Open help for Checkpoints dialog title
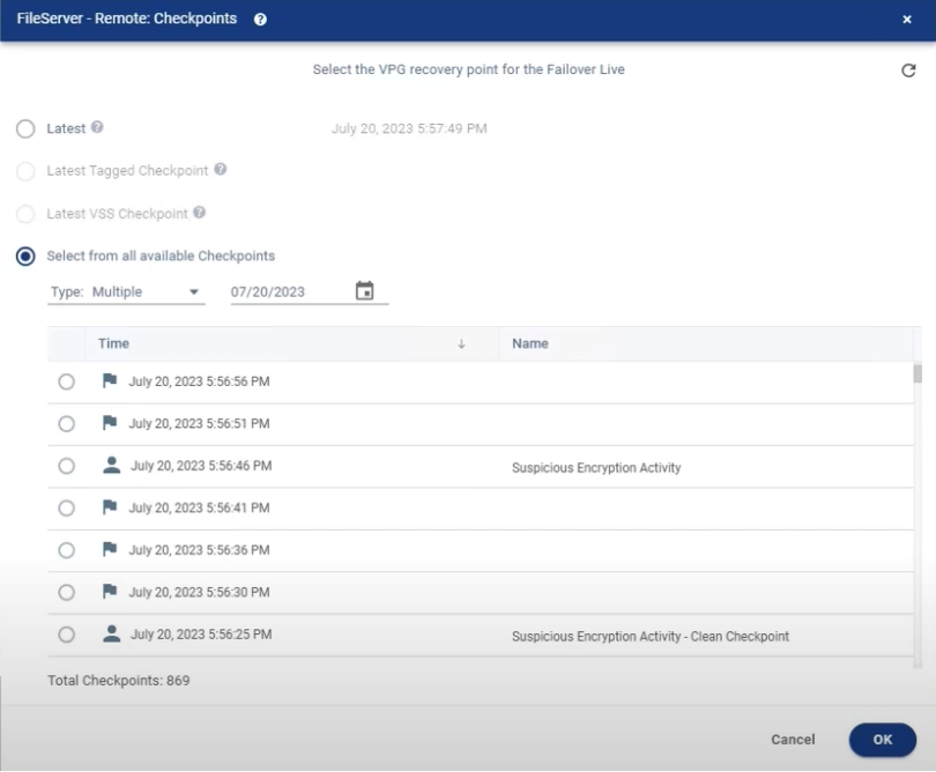Image resolution: width=936 pixels, height=772 pixels. (260, 19)
